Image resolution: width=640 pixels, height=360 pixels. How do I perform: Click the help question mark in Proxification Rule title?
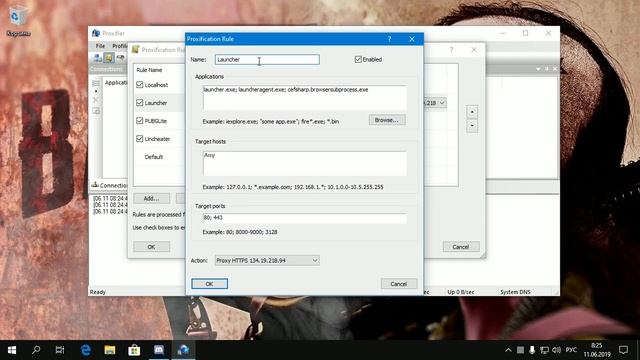coord(389,39)
